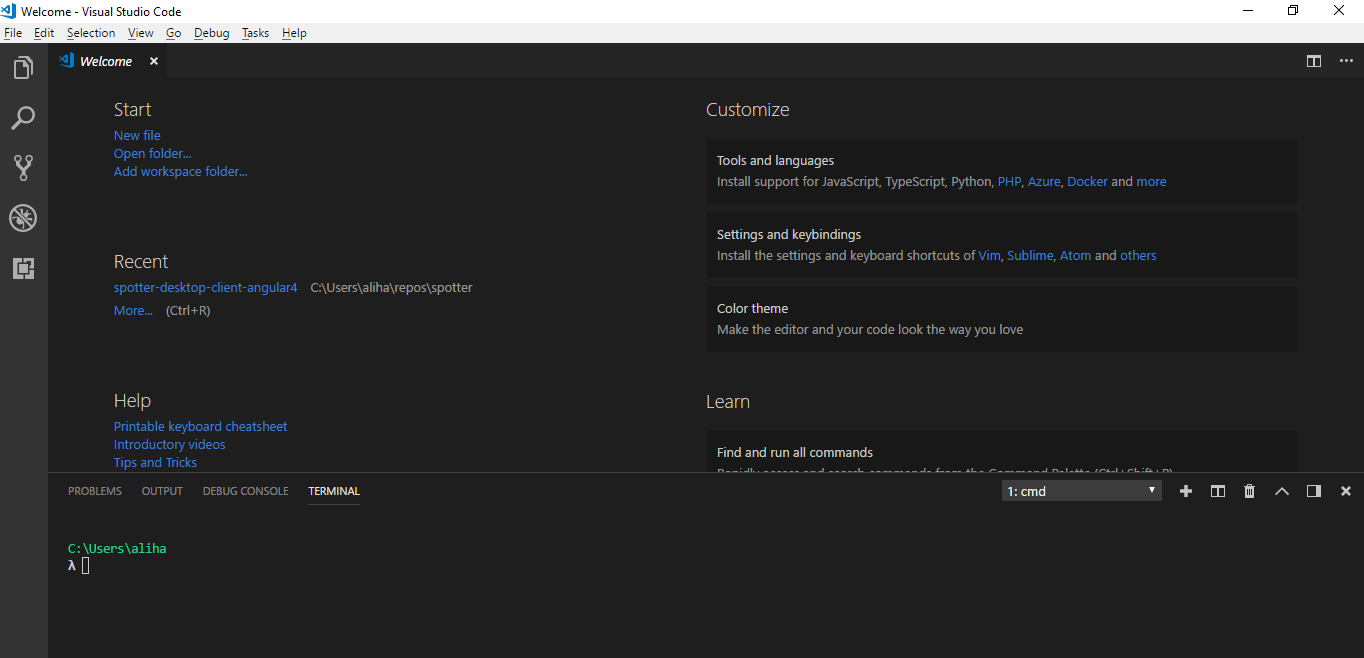Open Tips and Tricks link

155,462
